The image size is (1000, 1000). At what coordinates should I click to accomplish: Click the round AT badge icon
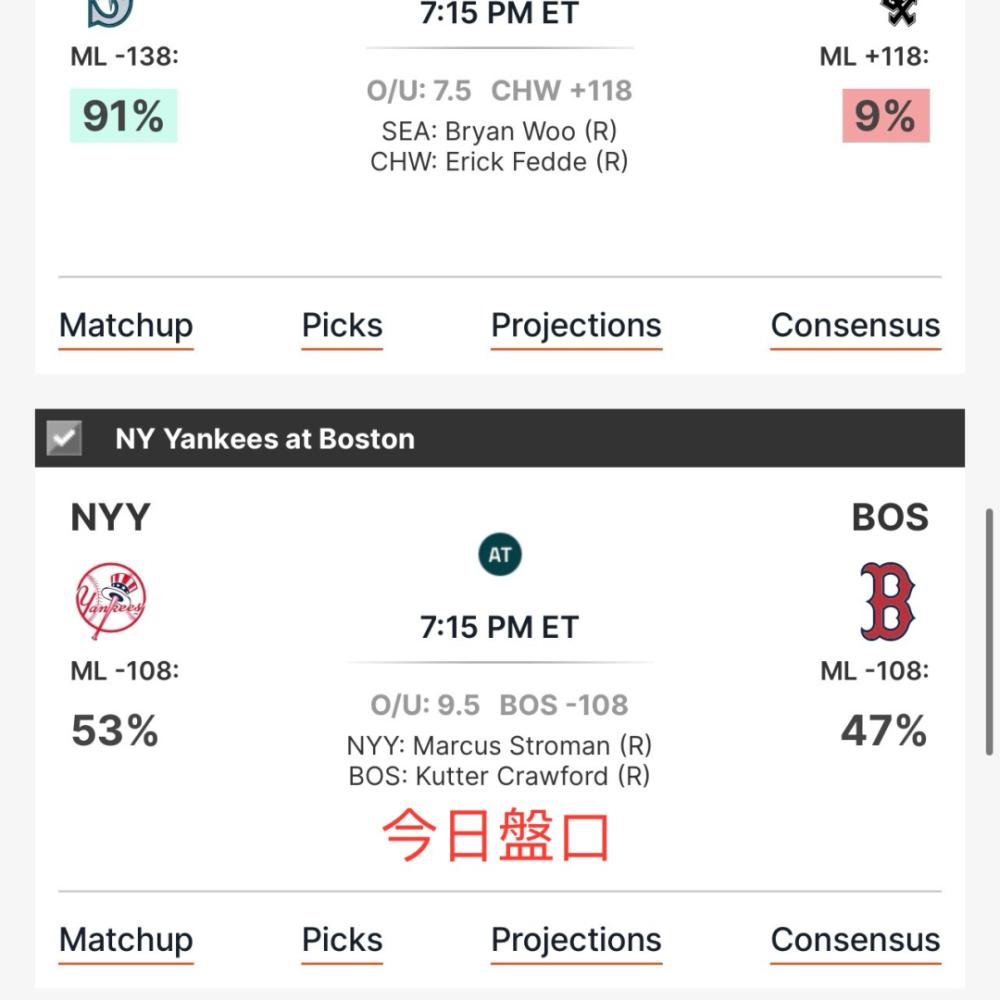(x=499, y=554)
